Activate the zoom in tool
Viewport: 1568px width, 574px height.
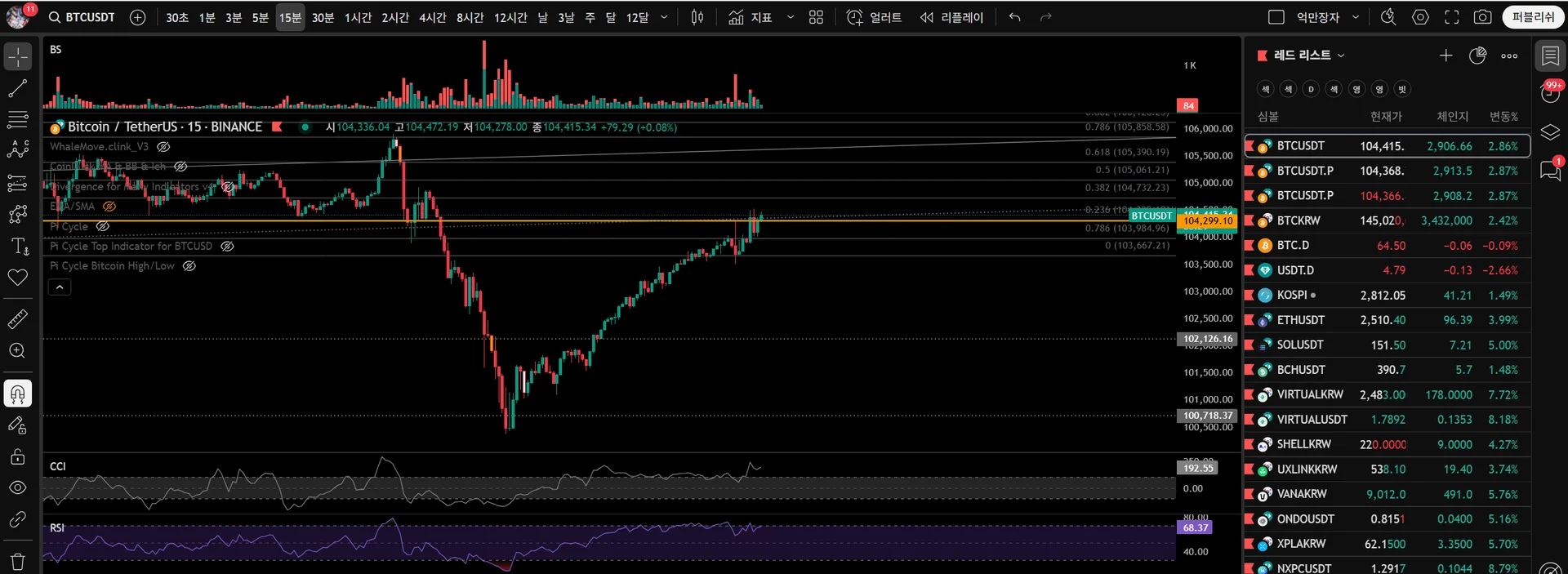[17, 351]
